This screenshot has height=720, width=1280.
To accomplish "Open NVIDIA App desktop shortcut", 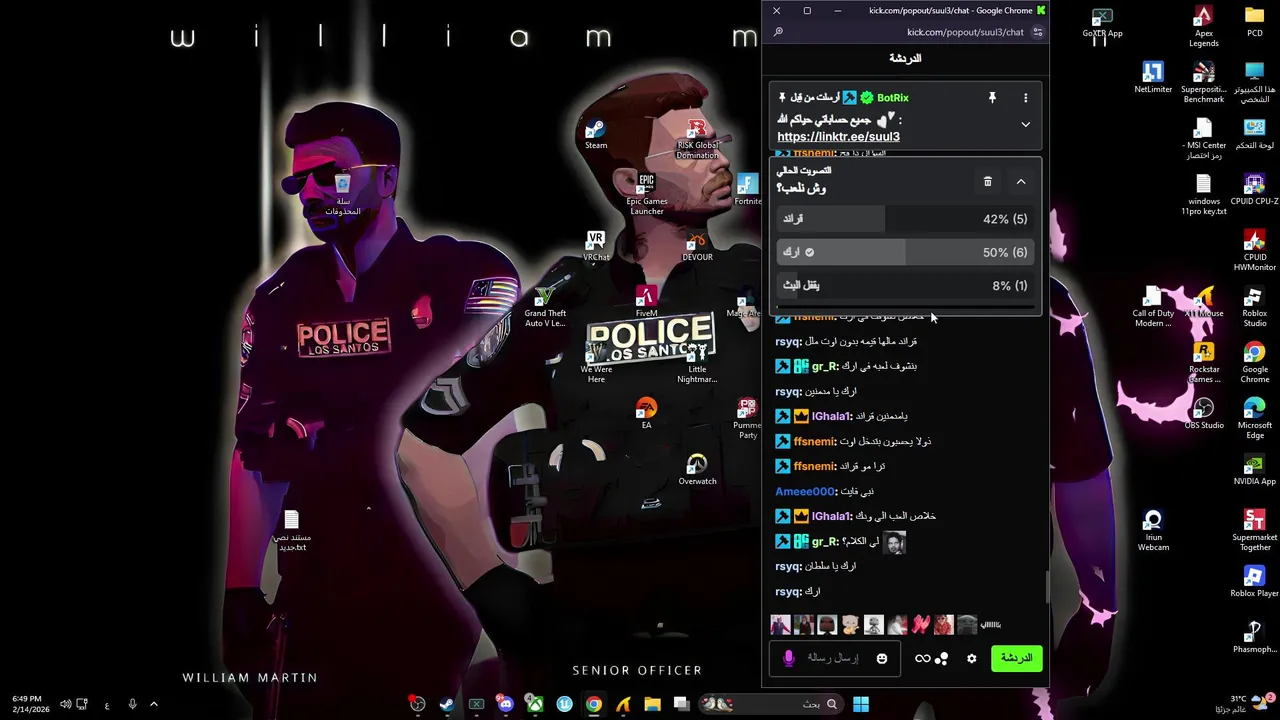I will coord(1254,470).
